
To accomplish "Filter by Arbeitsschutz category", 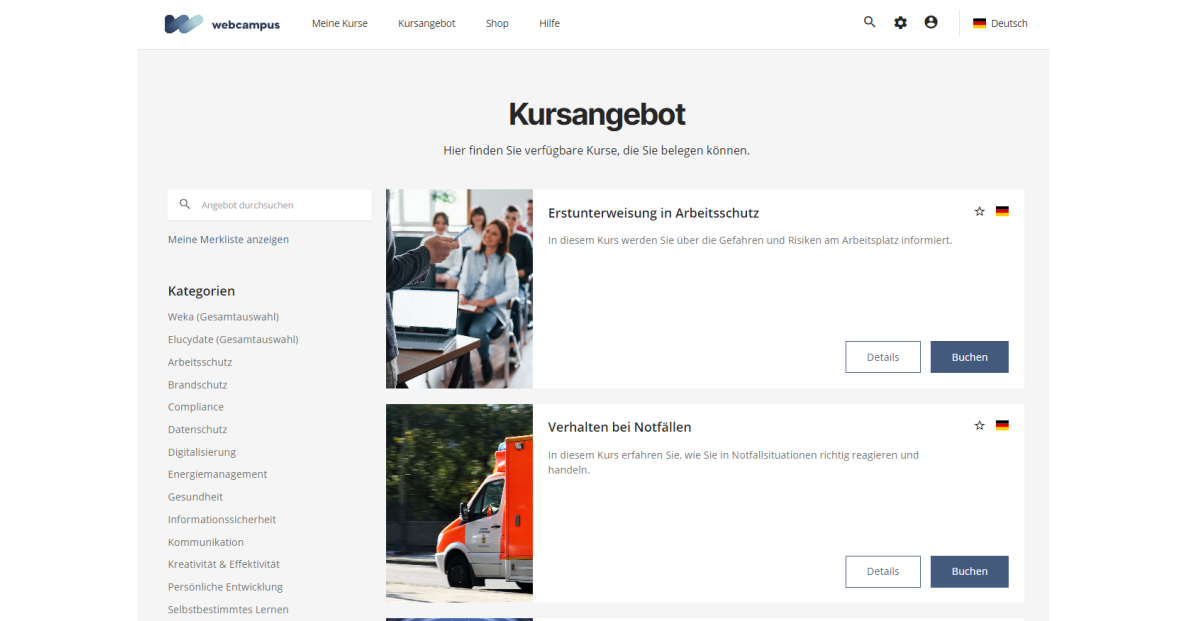I will [x=200, y=362].
